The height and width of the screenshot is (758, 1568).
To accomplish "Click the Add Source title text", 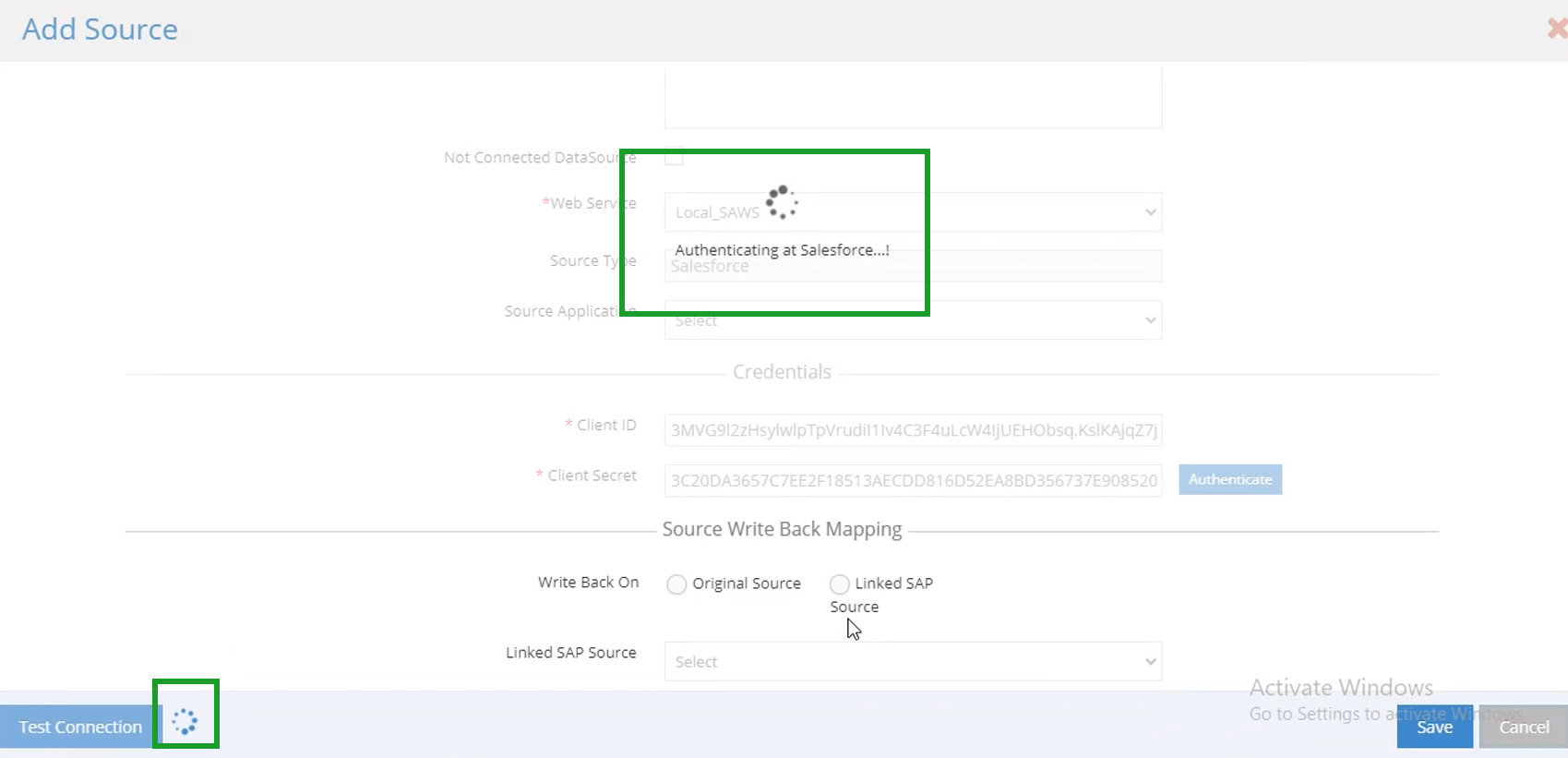I will coord(100,30).
